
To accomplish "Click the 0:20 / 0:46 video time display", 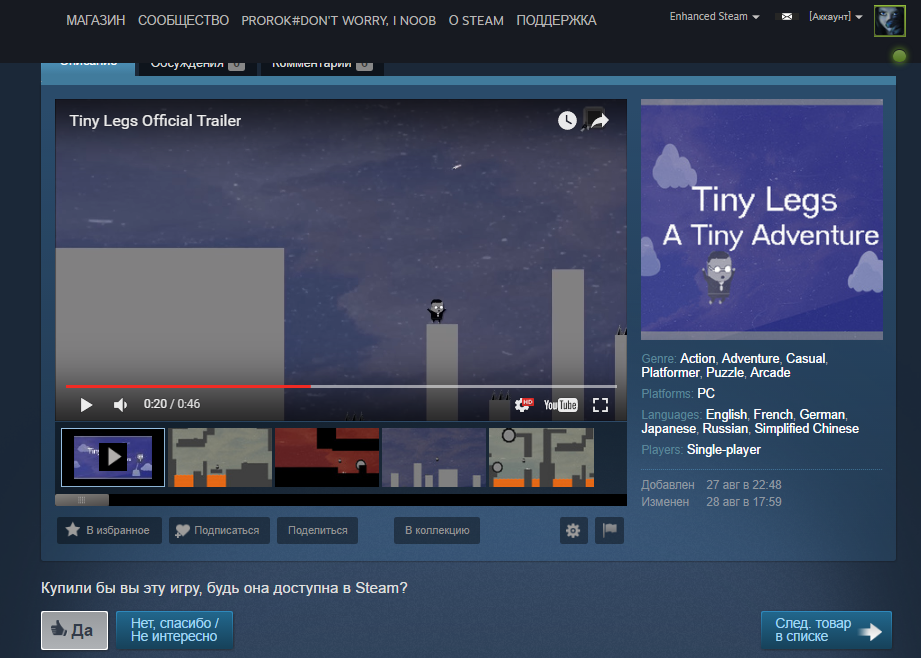I will click(172, 404).
